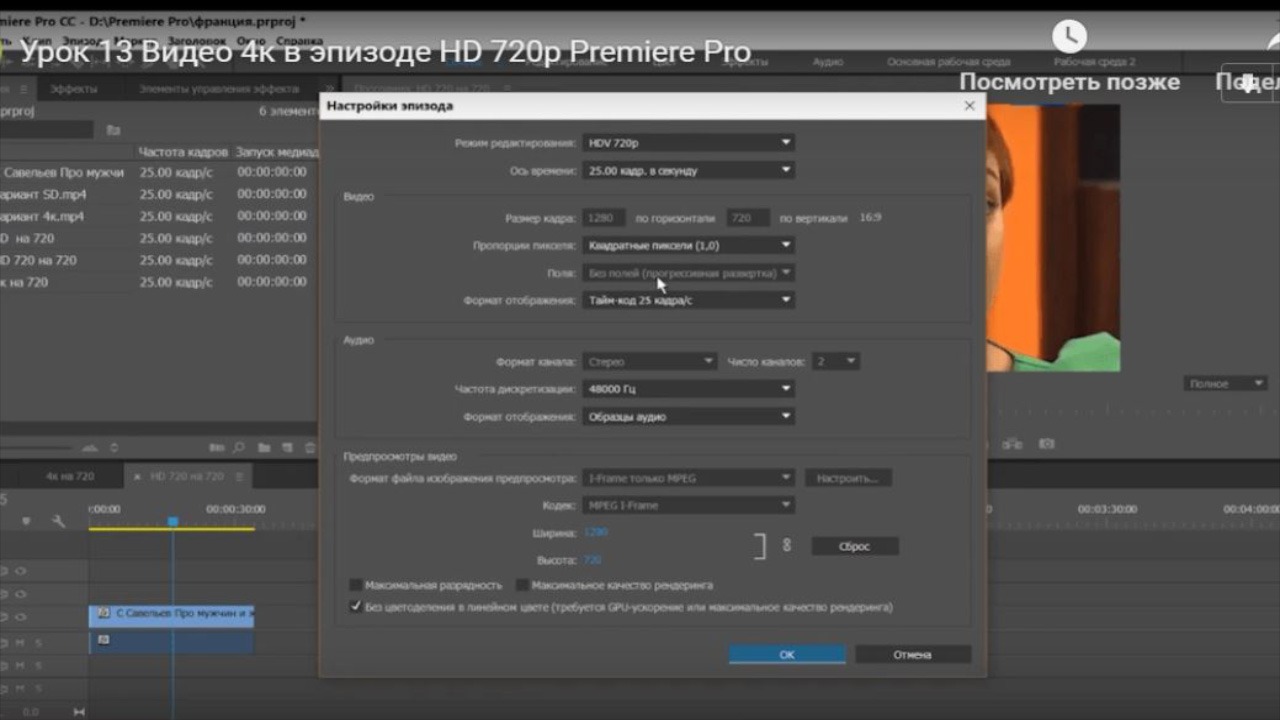Click the trash delete icon in project panel
The height and width of the screenshot is (720, 1280).
point(310,447)
